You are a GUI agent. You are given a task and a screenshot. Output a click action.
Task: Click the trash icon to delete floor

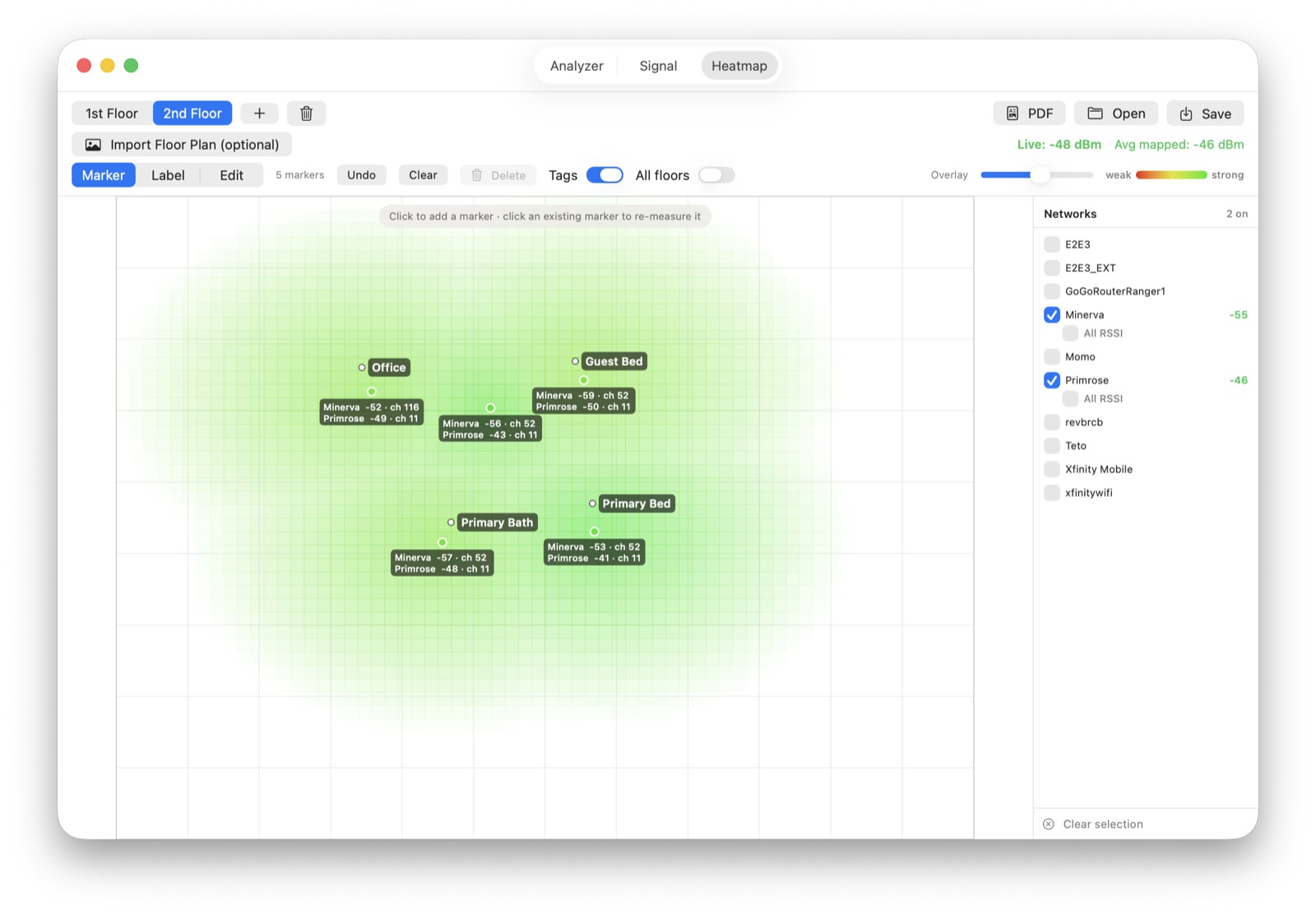pyautogui.click(x=307, y=114)
